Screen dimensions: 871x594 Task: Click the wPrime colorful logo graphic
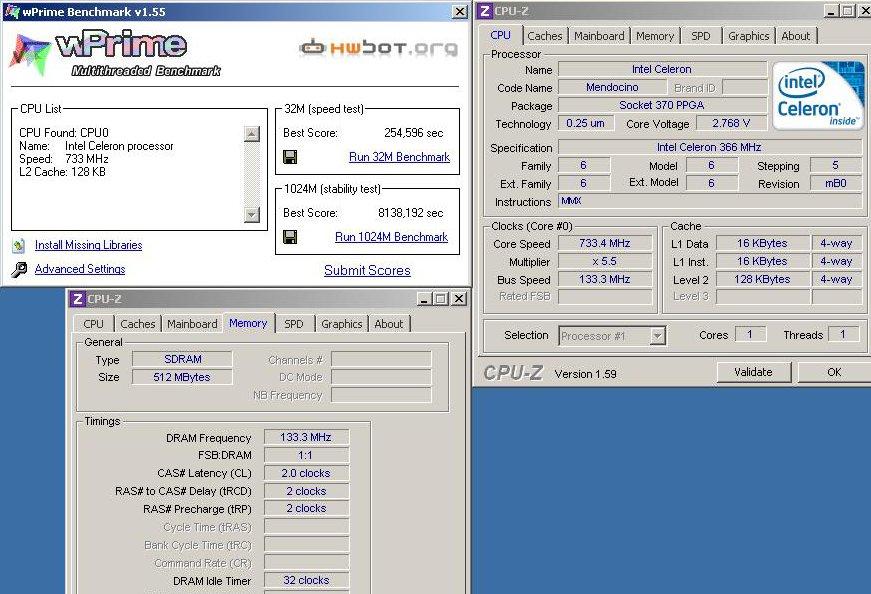pos(29,54)
